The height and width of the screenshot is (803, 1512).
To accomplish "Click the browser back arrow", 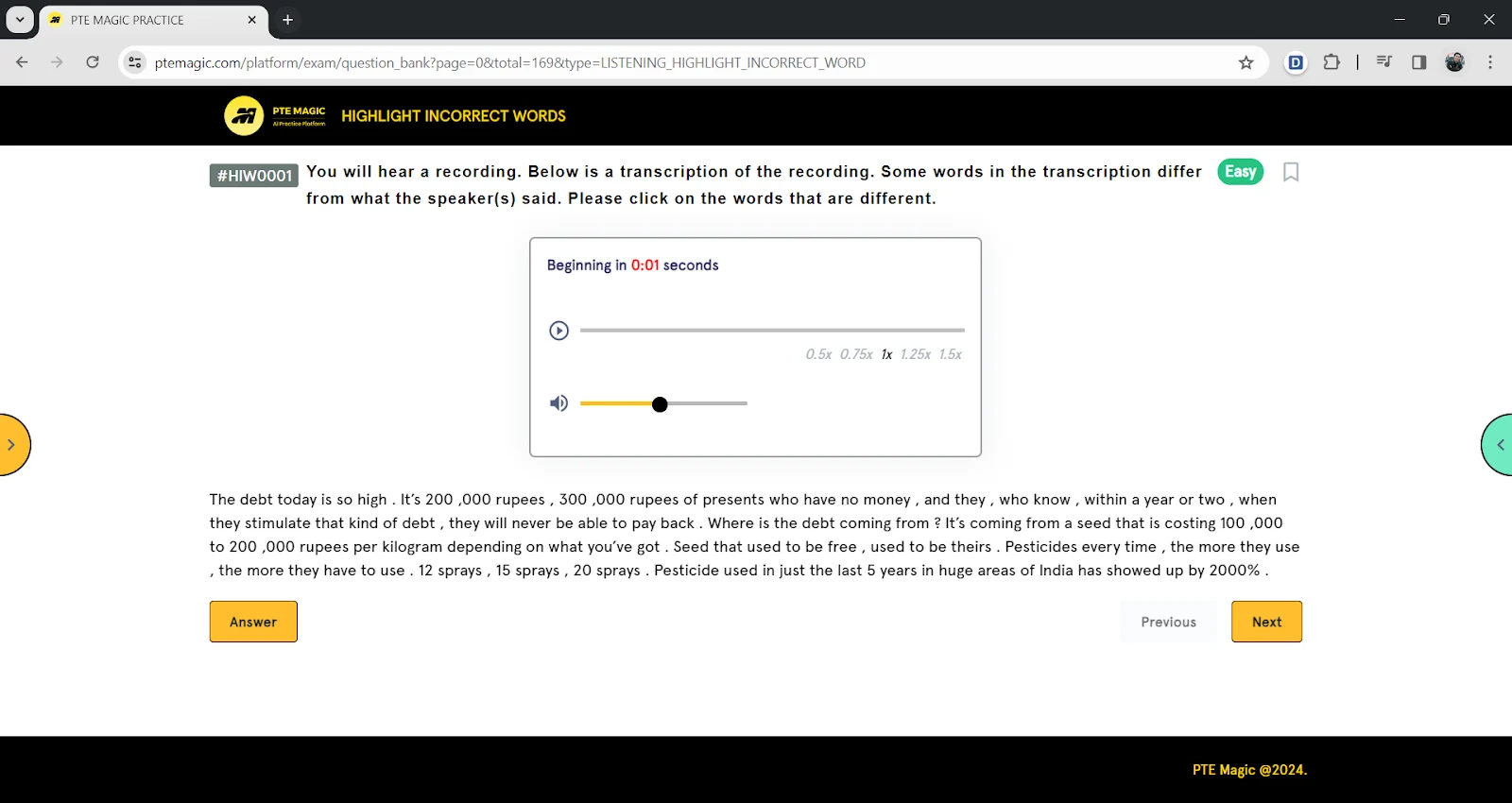I will click(x=22, y=62).
